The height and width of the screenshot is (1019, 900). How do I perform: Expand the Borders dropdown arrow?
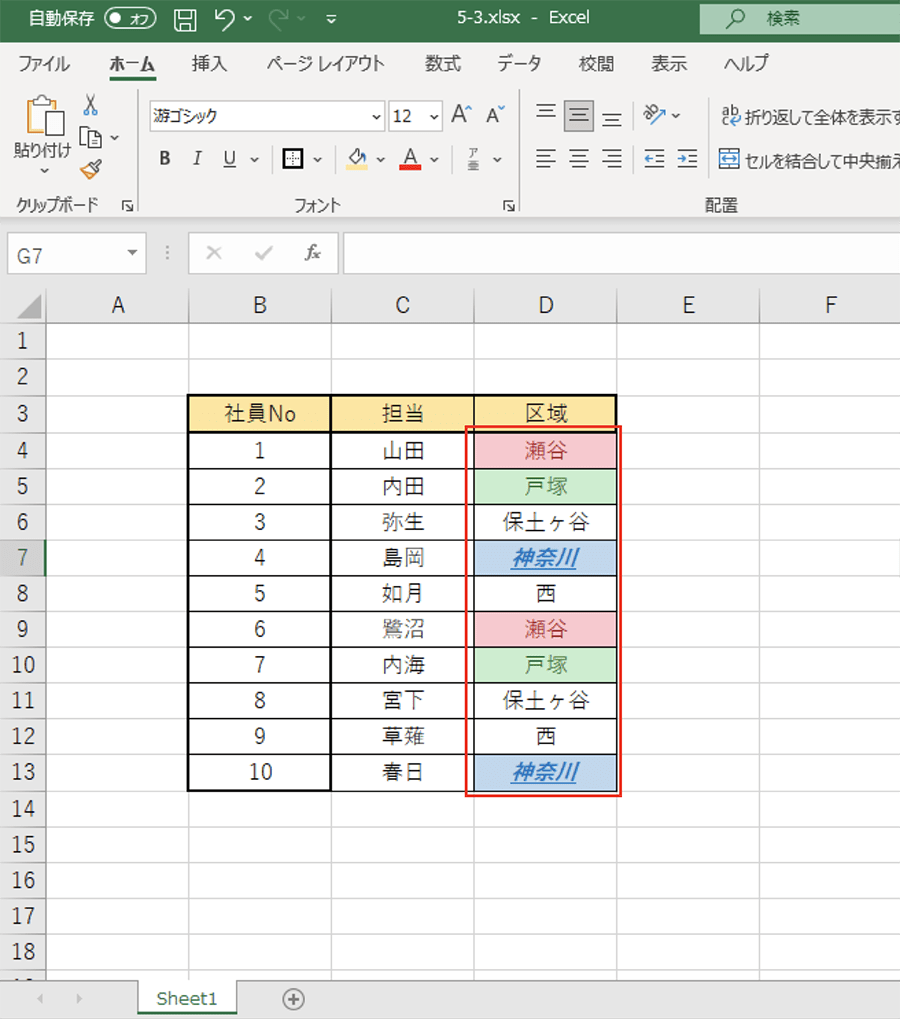pyautogui.click(x=318, y=159)
